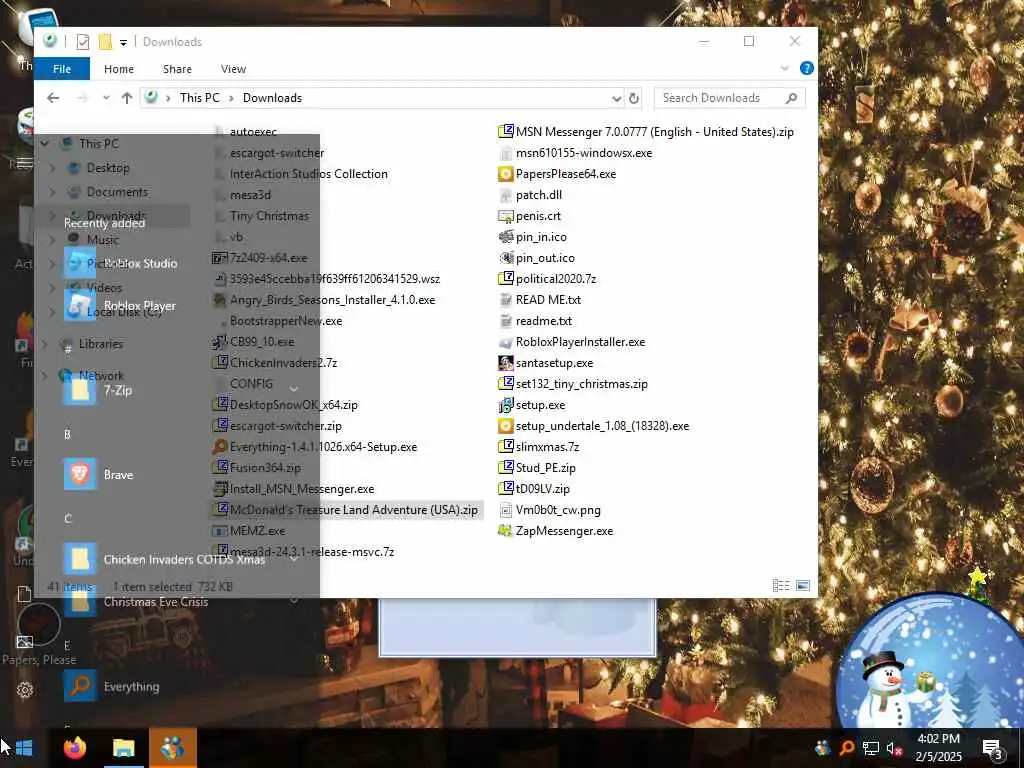
Task: Refresh the Downloads folder
Action: click(x=633, y=99)
